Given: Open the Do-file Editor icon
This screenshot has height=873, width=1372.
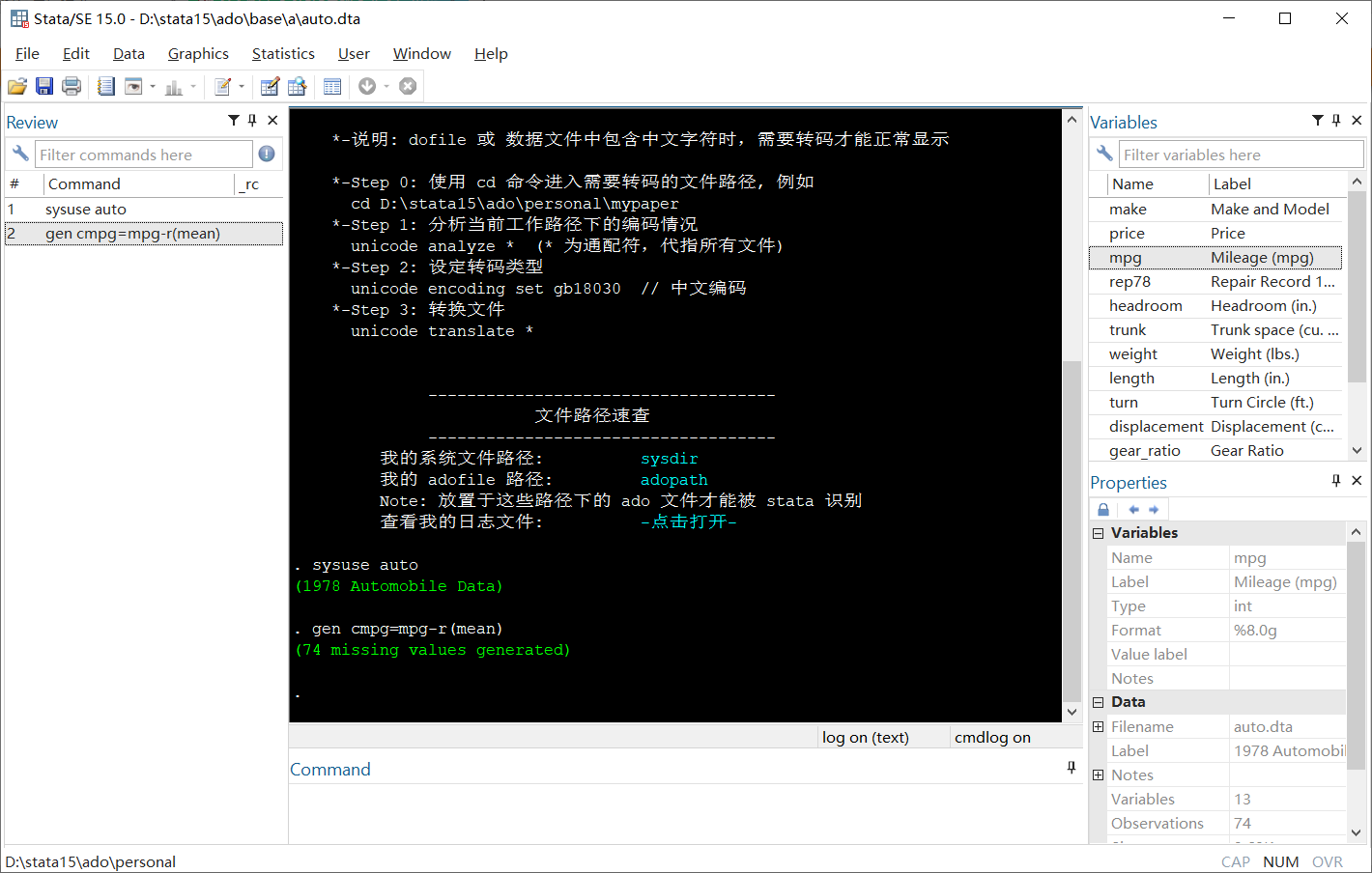Looking at the screenshot, I should click(222, 87).
